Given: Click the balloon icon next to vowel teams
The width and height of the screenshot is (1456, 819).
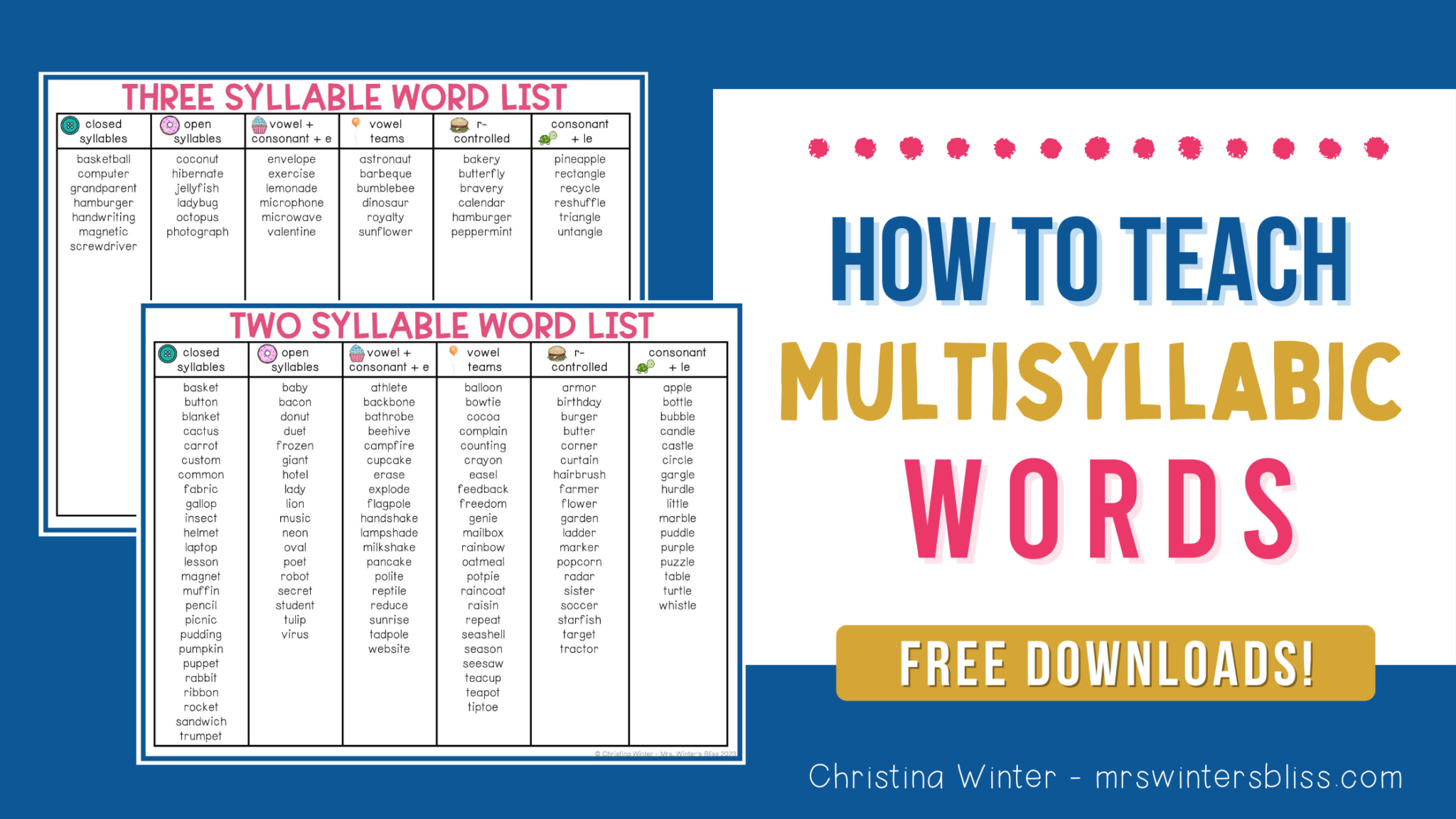Looking at the screenshot, I should [452, 352].
